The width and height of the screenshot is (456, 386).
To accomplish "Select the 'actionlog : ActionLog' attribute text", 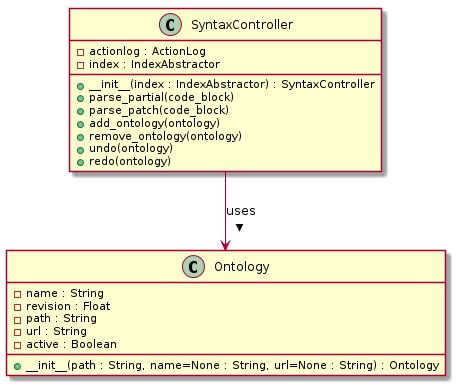I will (x=147, y=51).
